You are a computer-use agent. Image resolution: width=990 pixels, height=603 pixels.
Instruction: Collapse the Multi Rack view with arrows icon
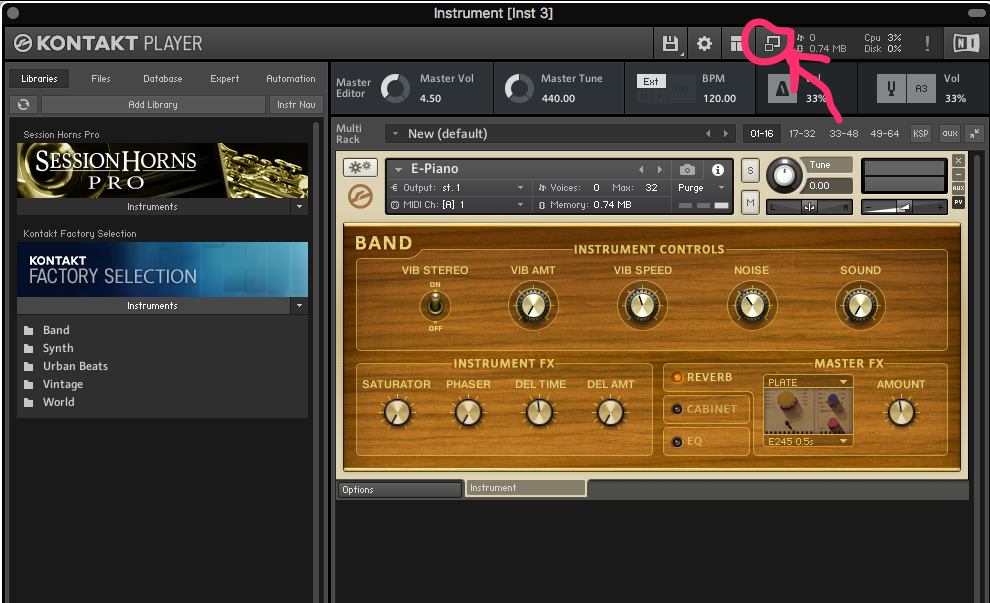pos(975,133)
